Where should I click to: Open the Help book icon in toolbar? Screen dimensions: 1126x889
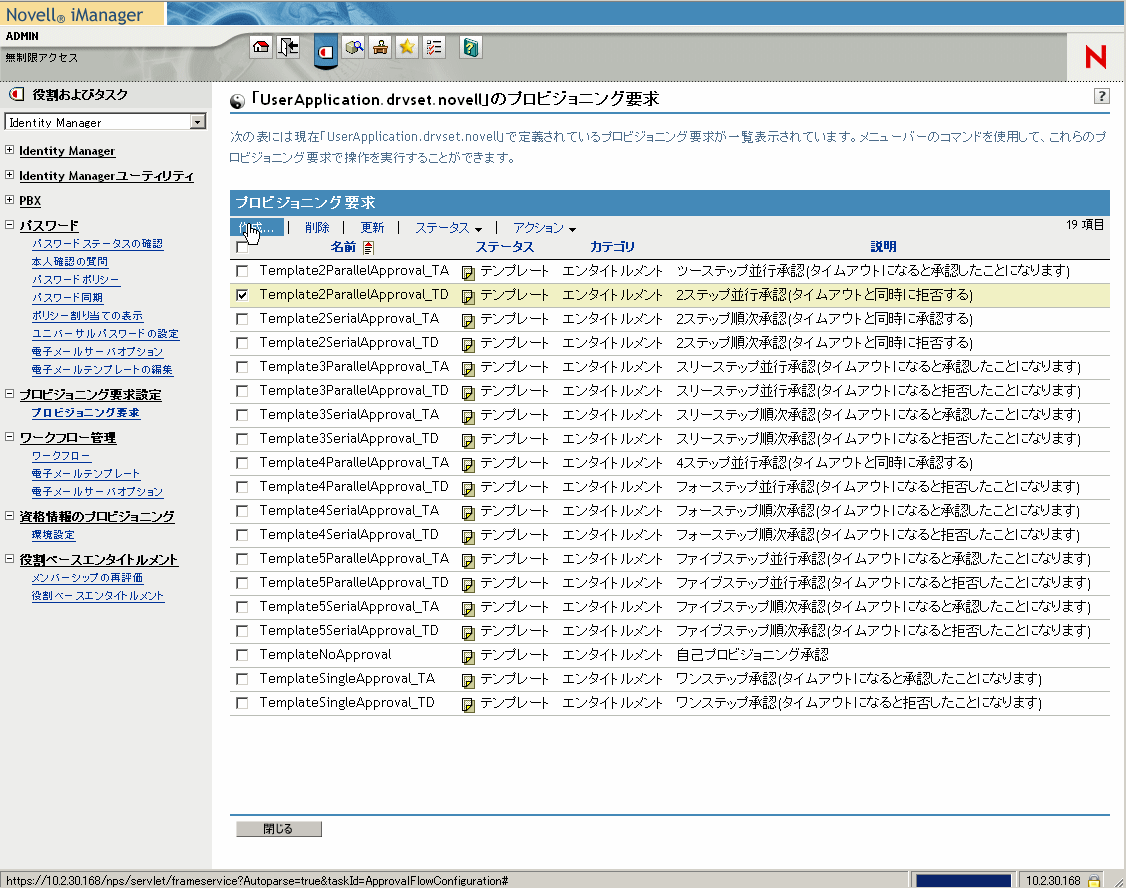click(471, 47)
